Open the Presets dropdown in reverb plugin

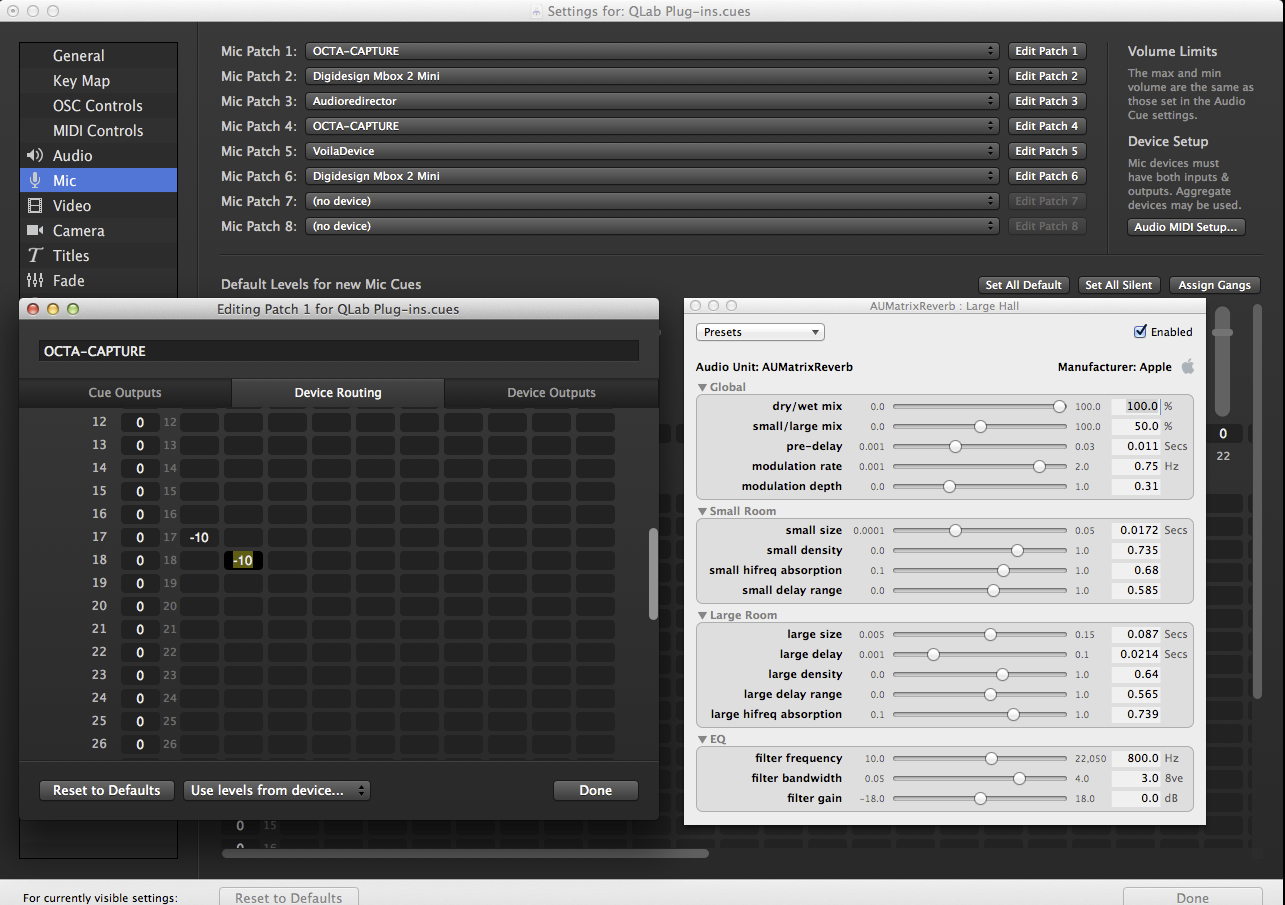pos(760,332)
